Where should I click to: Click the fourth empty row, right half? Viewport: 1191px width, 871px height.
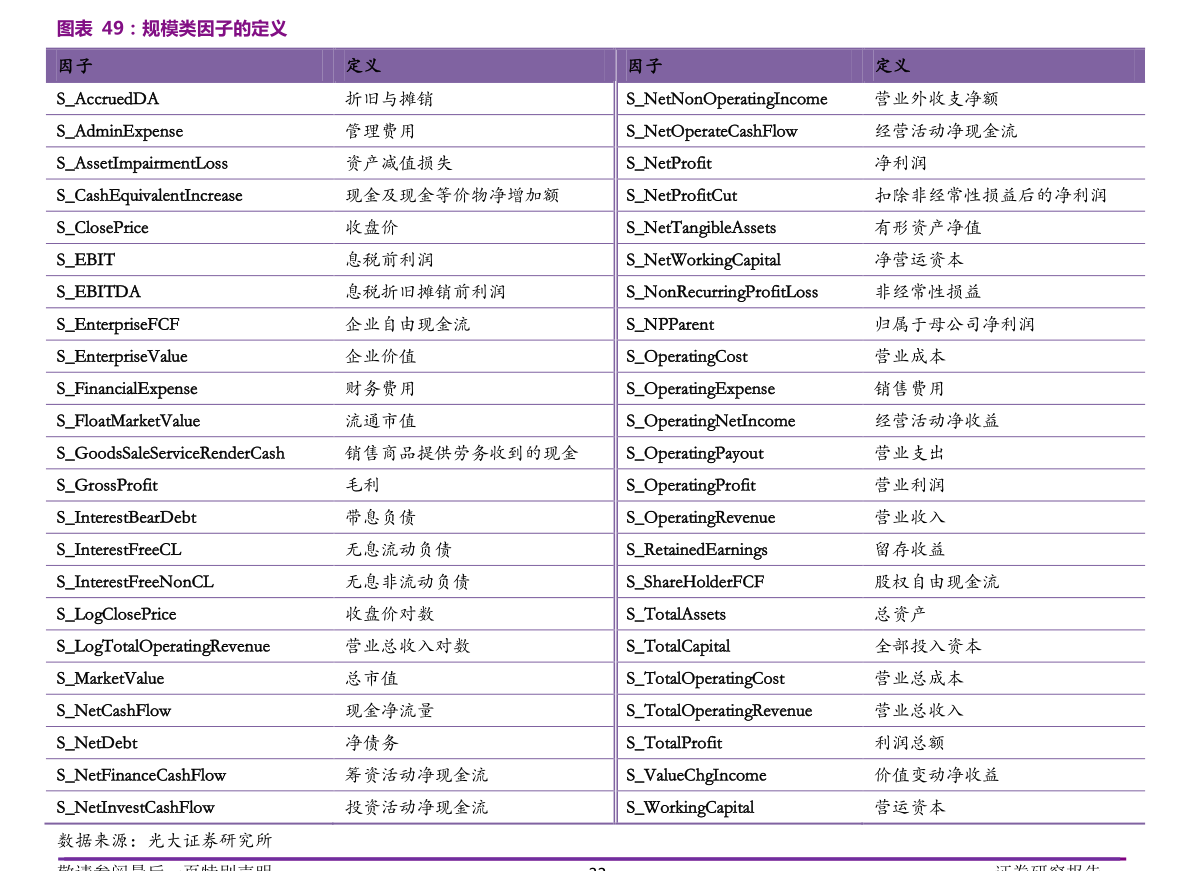881,195
